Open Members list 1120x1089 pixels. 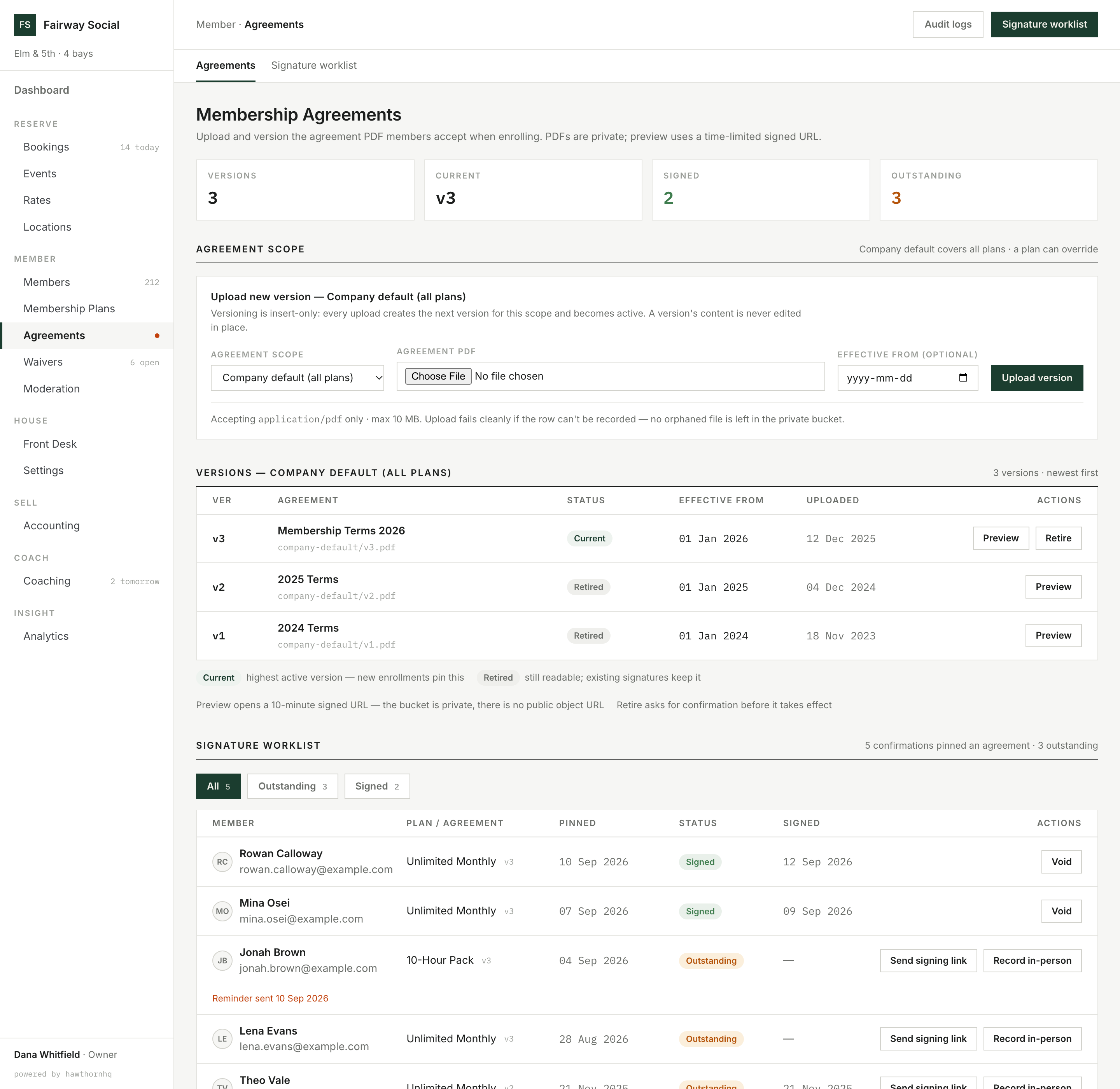point(87,282)
